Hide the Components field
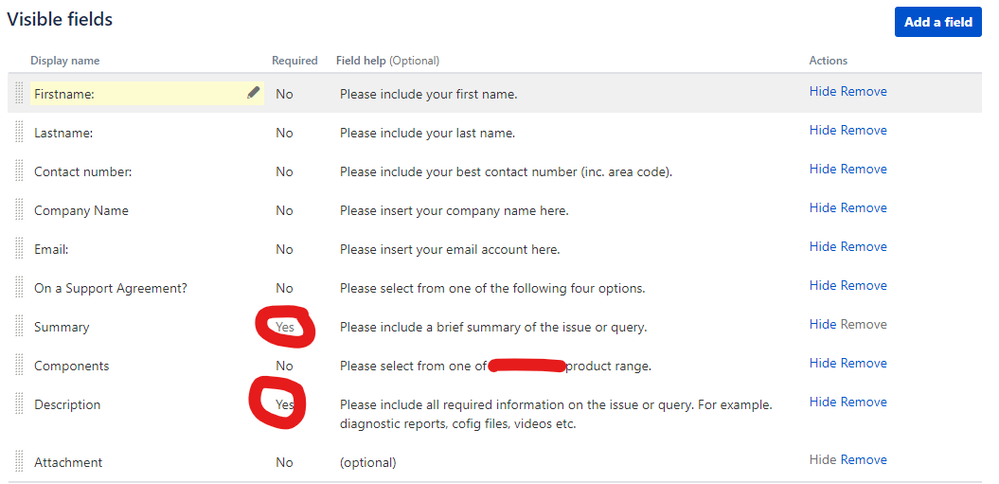This screenshot has height=484, width=999. 823,363
